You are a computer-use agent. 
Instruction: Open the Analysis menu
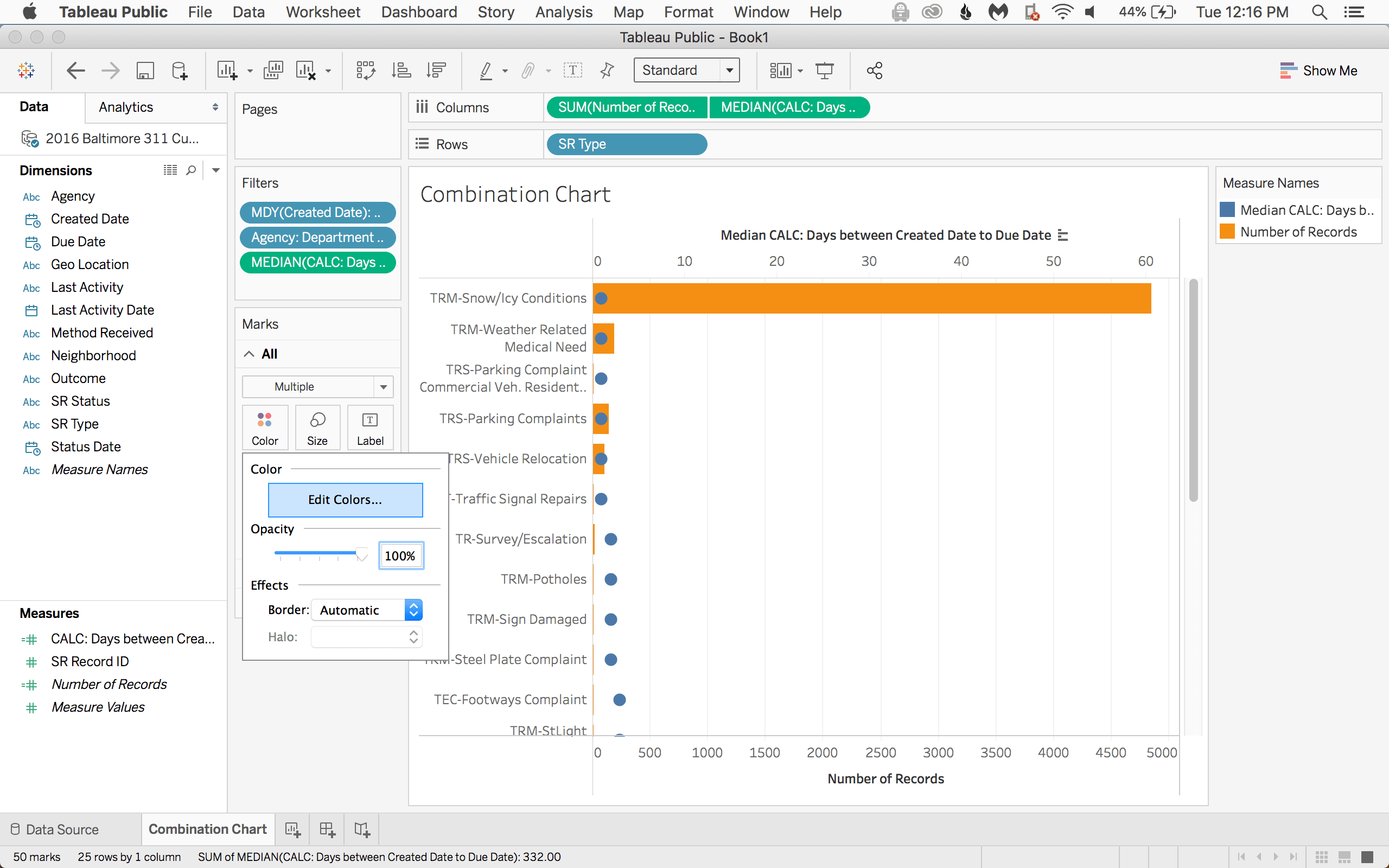click(563, 12)
